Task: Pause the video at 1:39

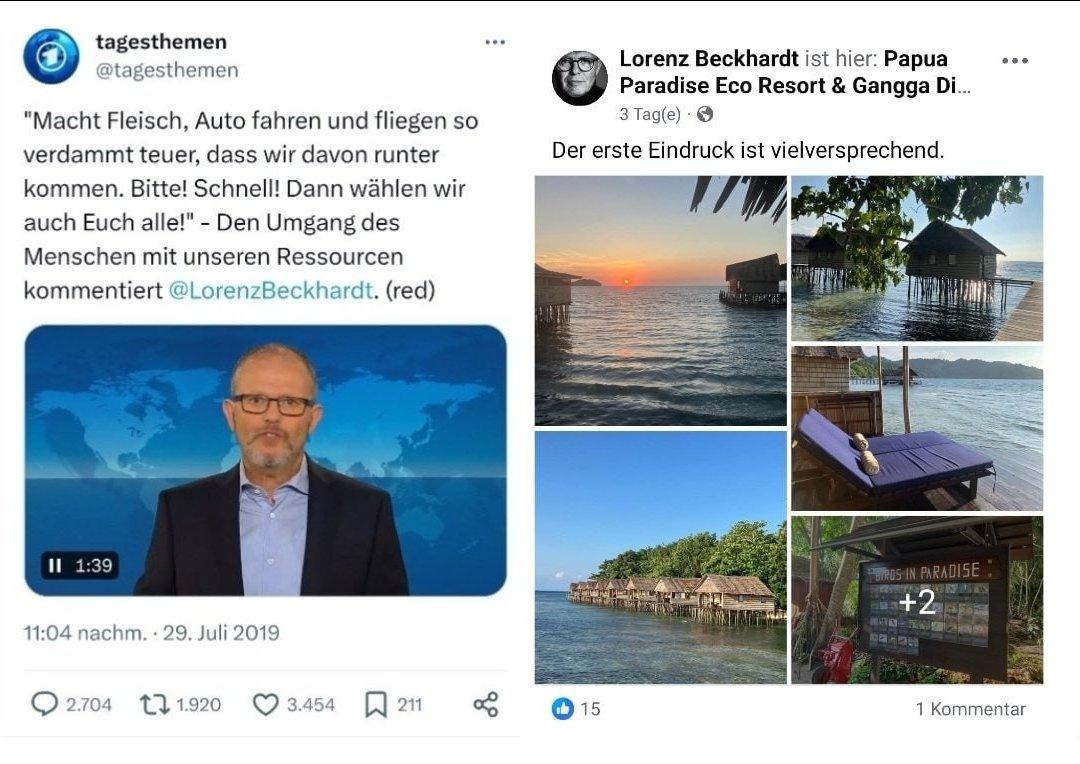Action: 54,566
